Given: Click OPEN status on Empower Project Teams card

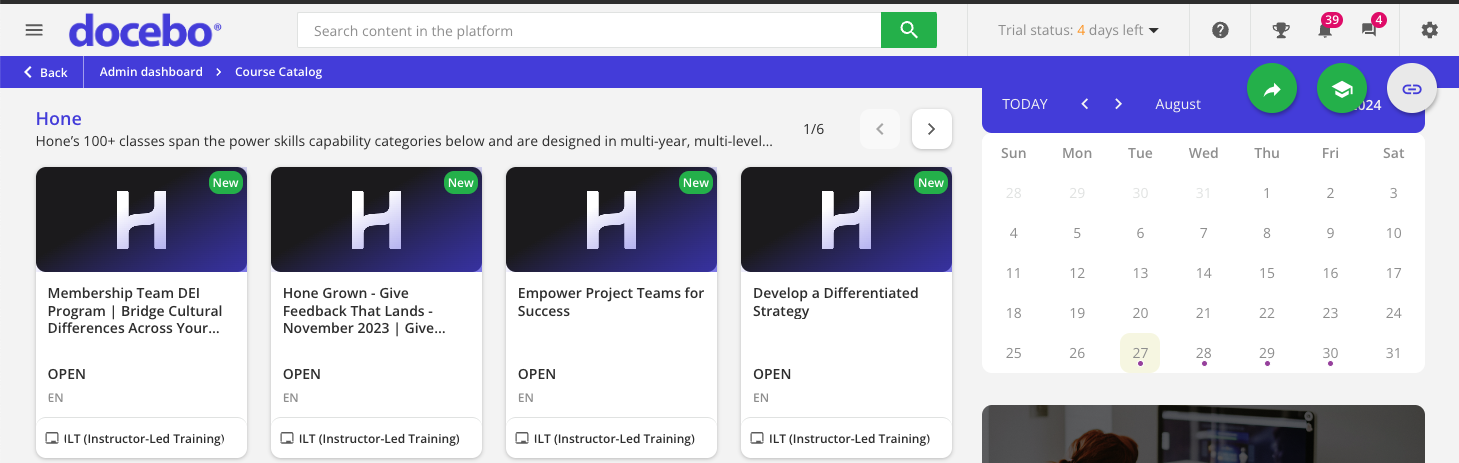Looking at the screenshot, I should tap(537, 374).
